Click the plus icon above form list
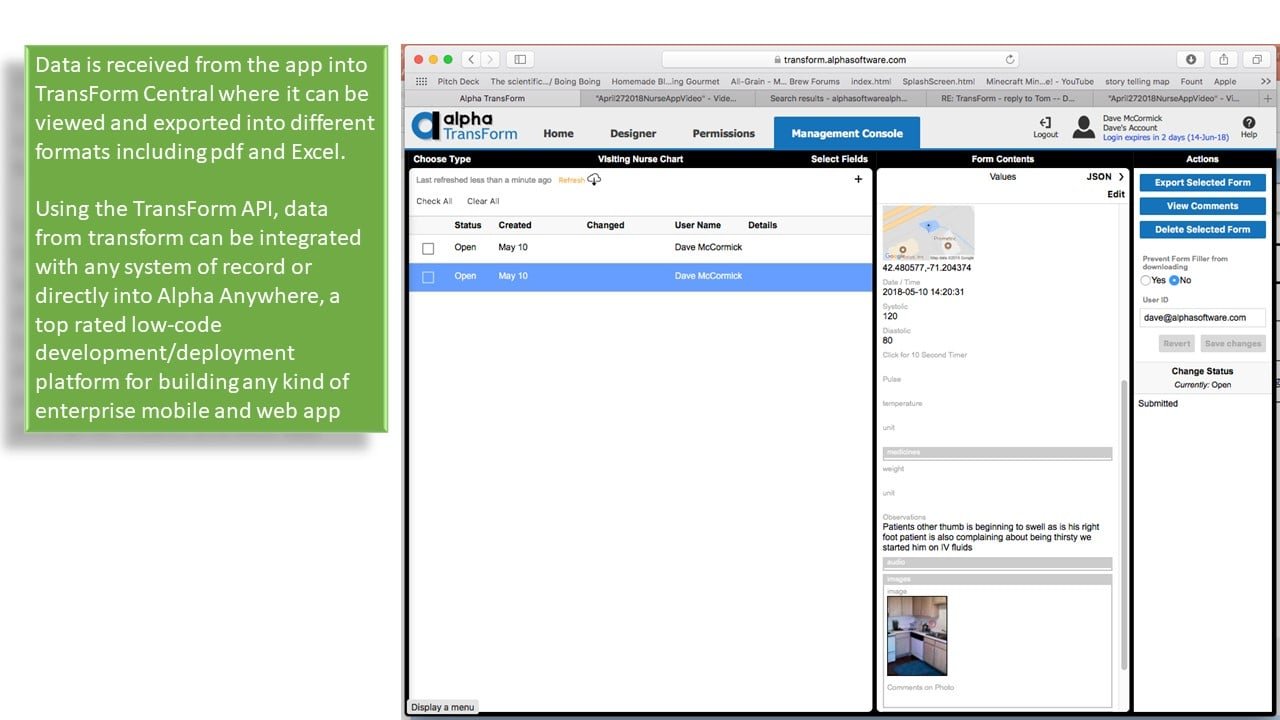The height and width of the screenshot is (720, 1280). pos(858,180)
